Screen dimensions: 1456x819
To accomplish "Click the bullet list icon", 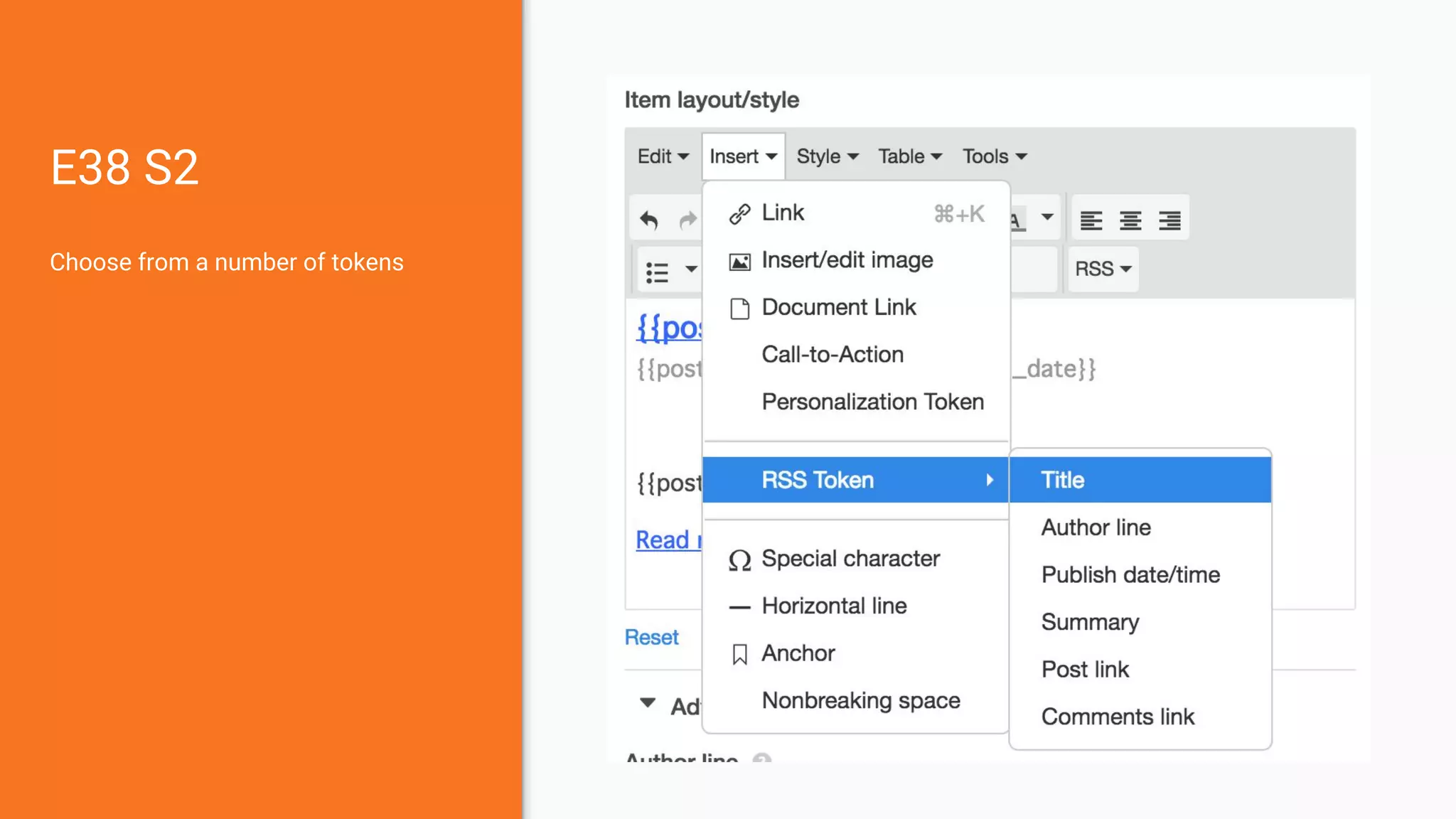I will click(657, 271).
